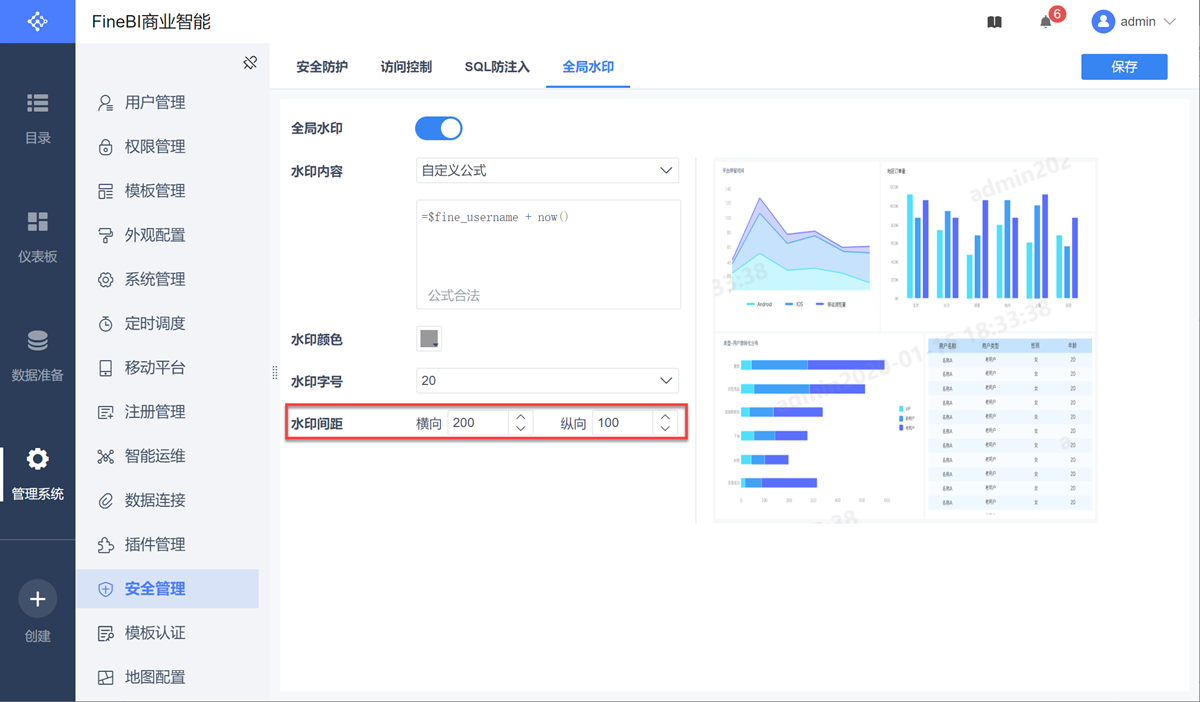
Task: Switch to the SQL防注入 tab
Action: pos(497,67)
